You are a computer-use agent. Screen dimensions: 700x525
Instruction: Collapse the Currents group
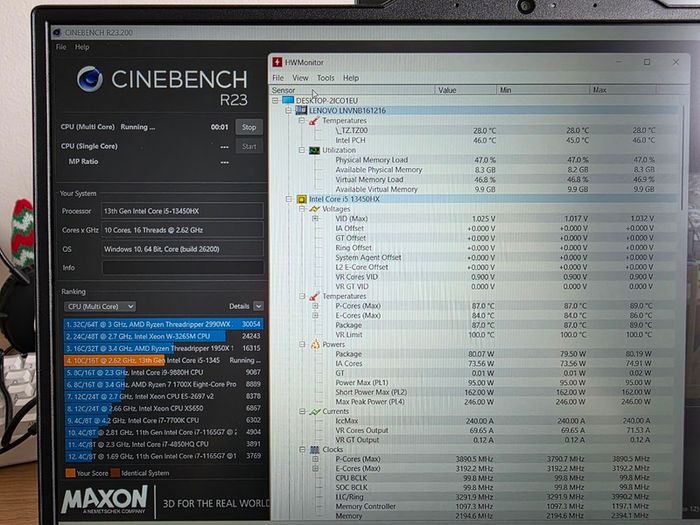[x=302, y=411]
